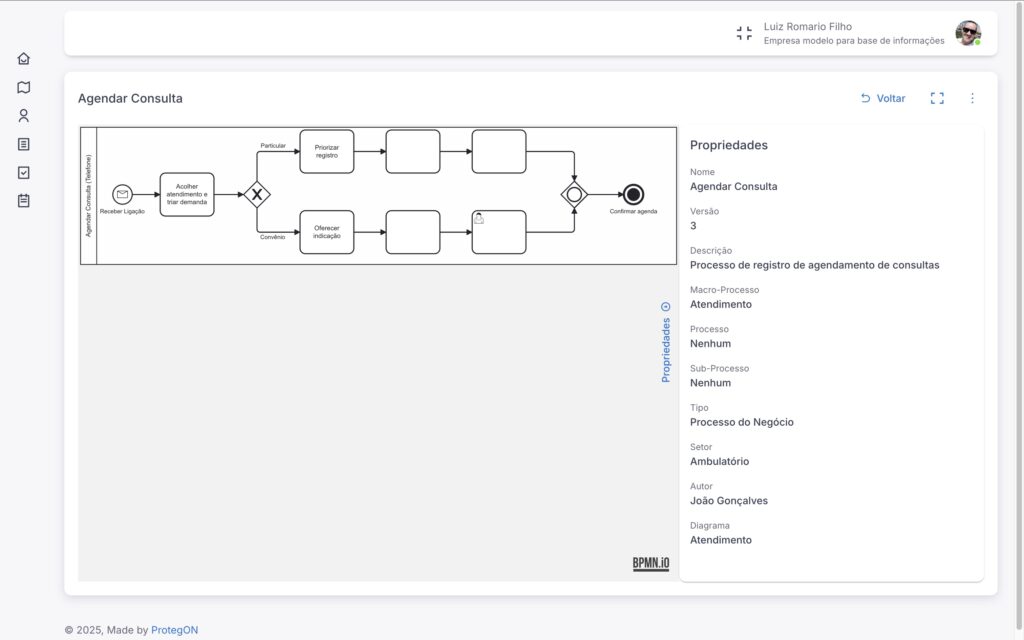The image size is (1024, 640).
Task: Click the Luiz Romario Filho user name
Action: click(808, 27)
